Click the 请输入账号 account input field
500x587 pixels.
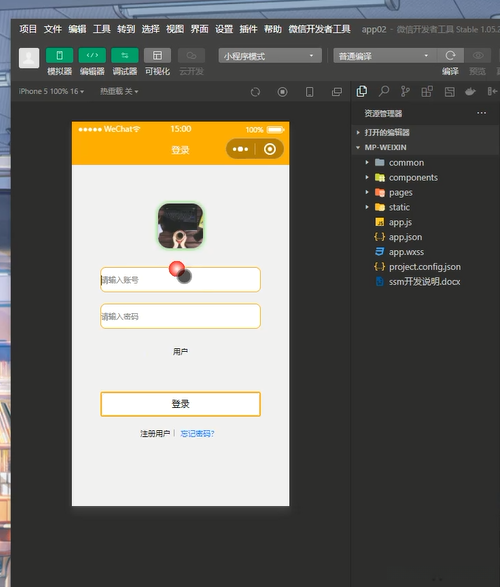[180, 280]
